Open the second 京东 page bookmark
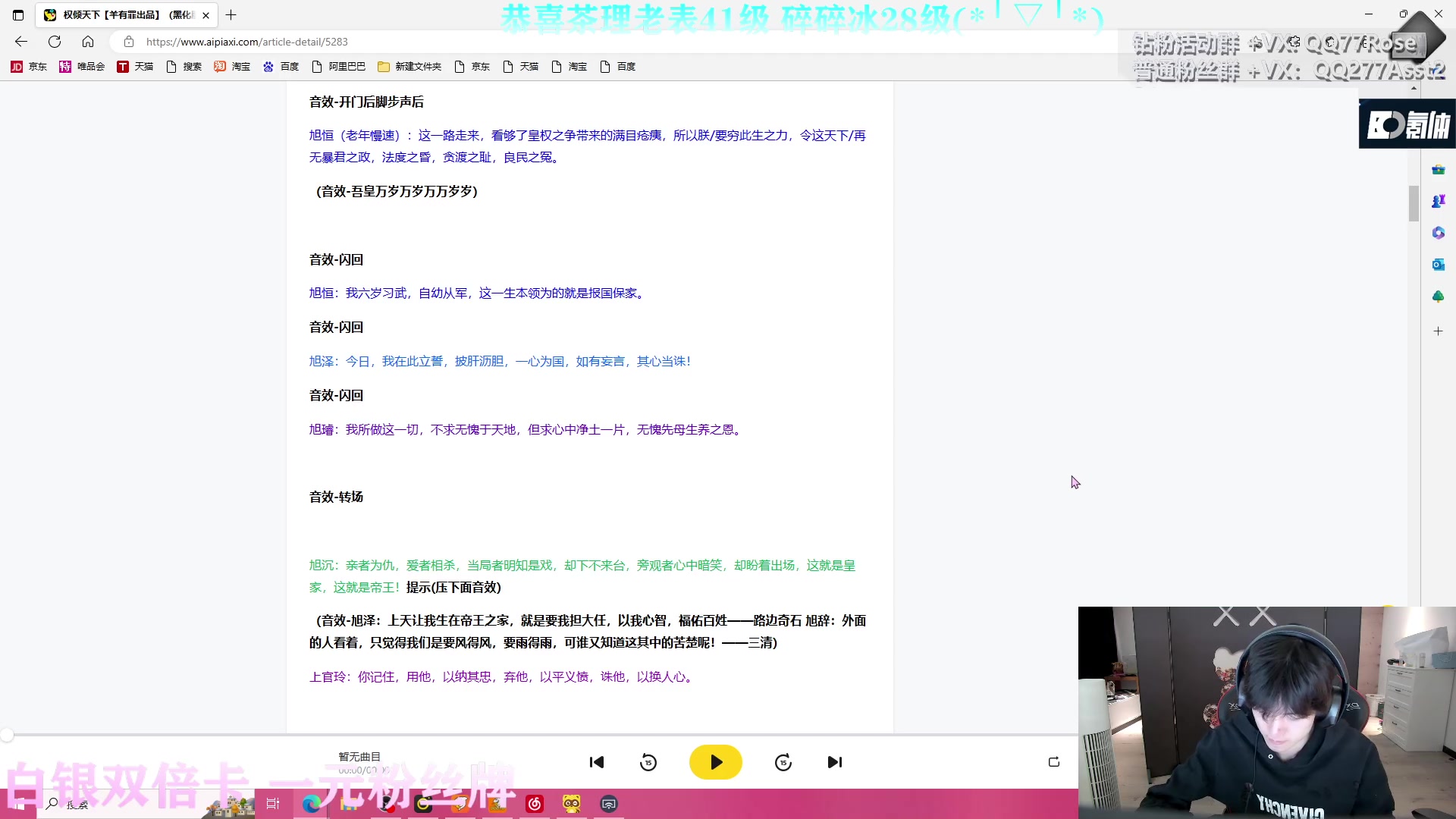The width and height of the screenshot is (1456, 819). 472,67
